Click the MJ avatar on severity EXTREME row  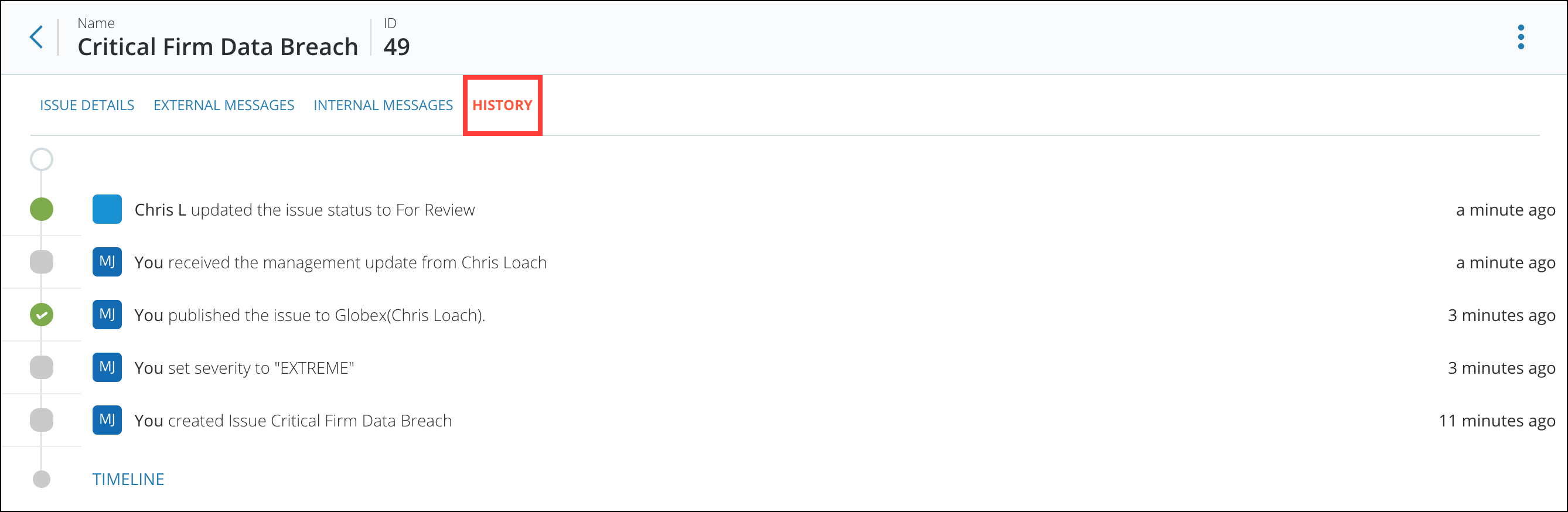[107, 367]
